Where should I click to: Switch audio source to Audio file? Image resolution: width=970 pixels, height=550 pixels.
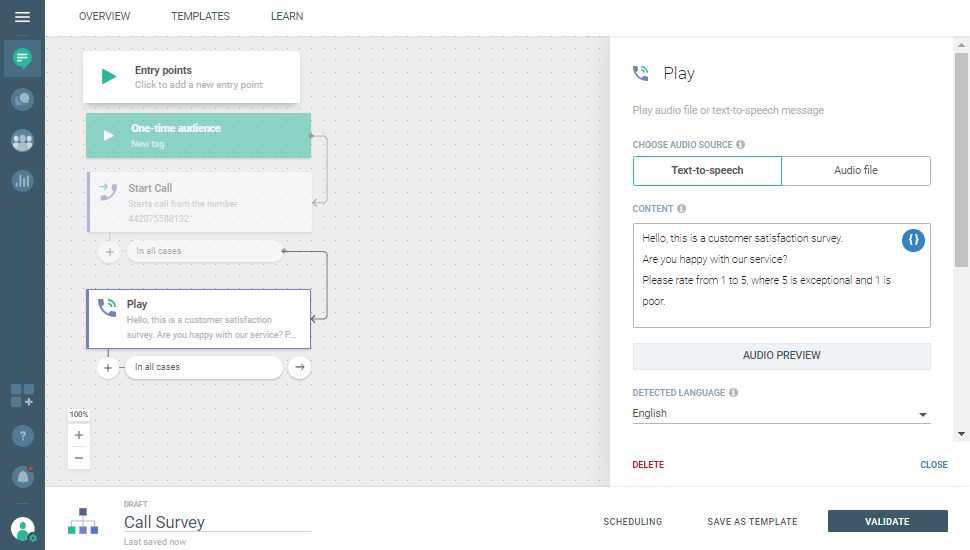[x=855, y=171]
